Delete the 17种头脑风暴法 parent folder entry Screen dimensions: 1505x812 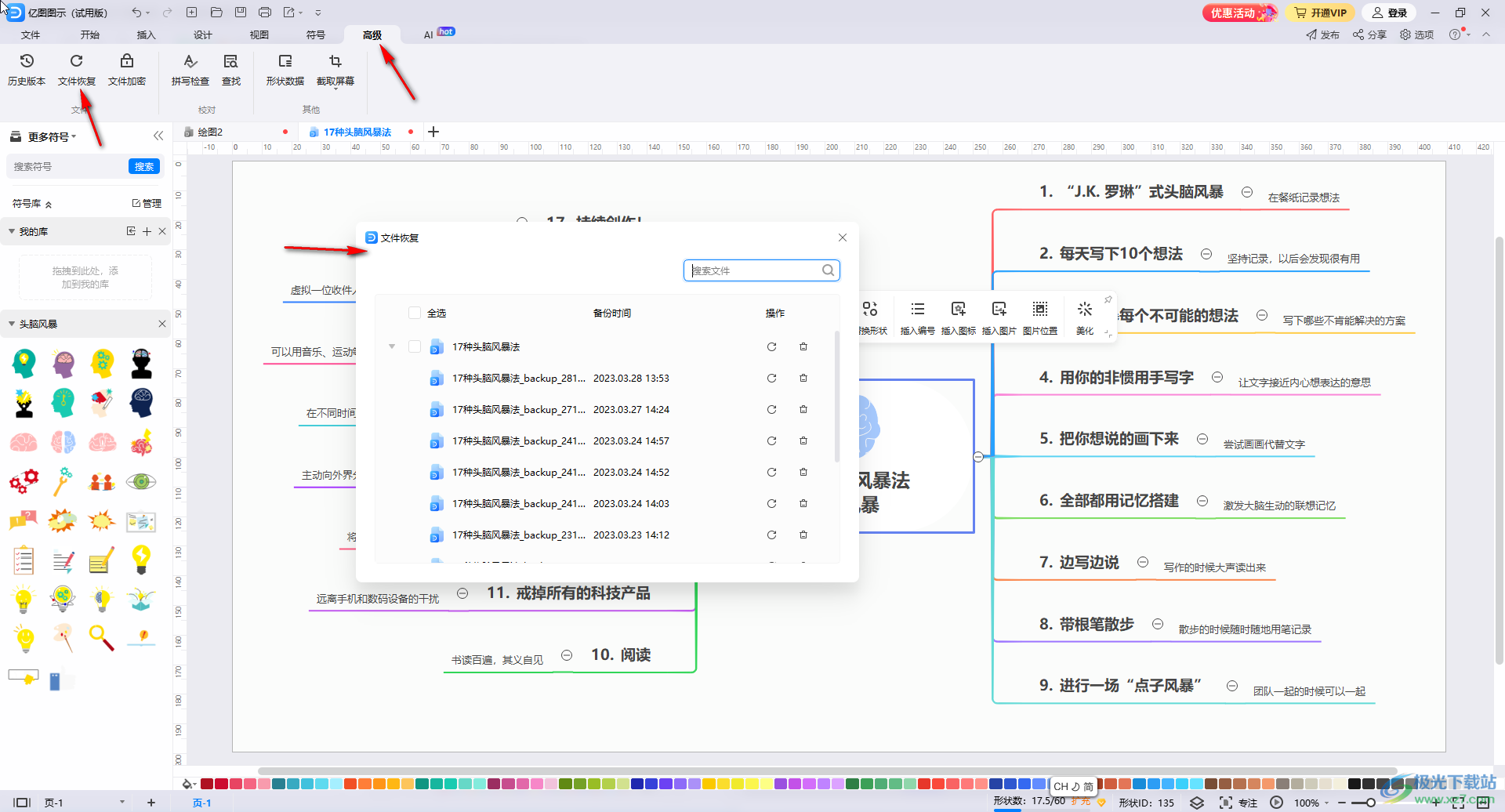click(x=803, y=346)
